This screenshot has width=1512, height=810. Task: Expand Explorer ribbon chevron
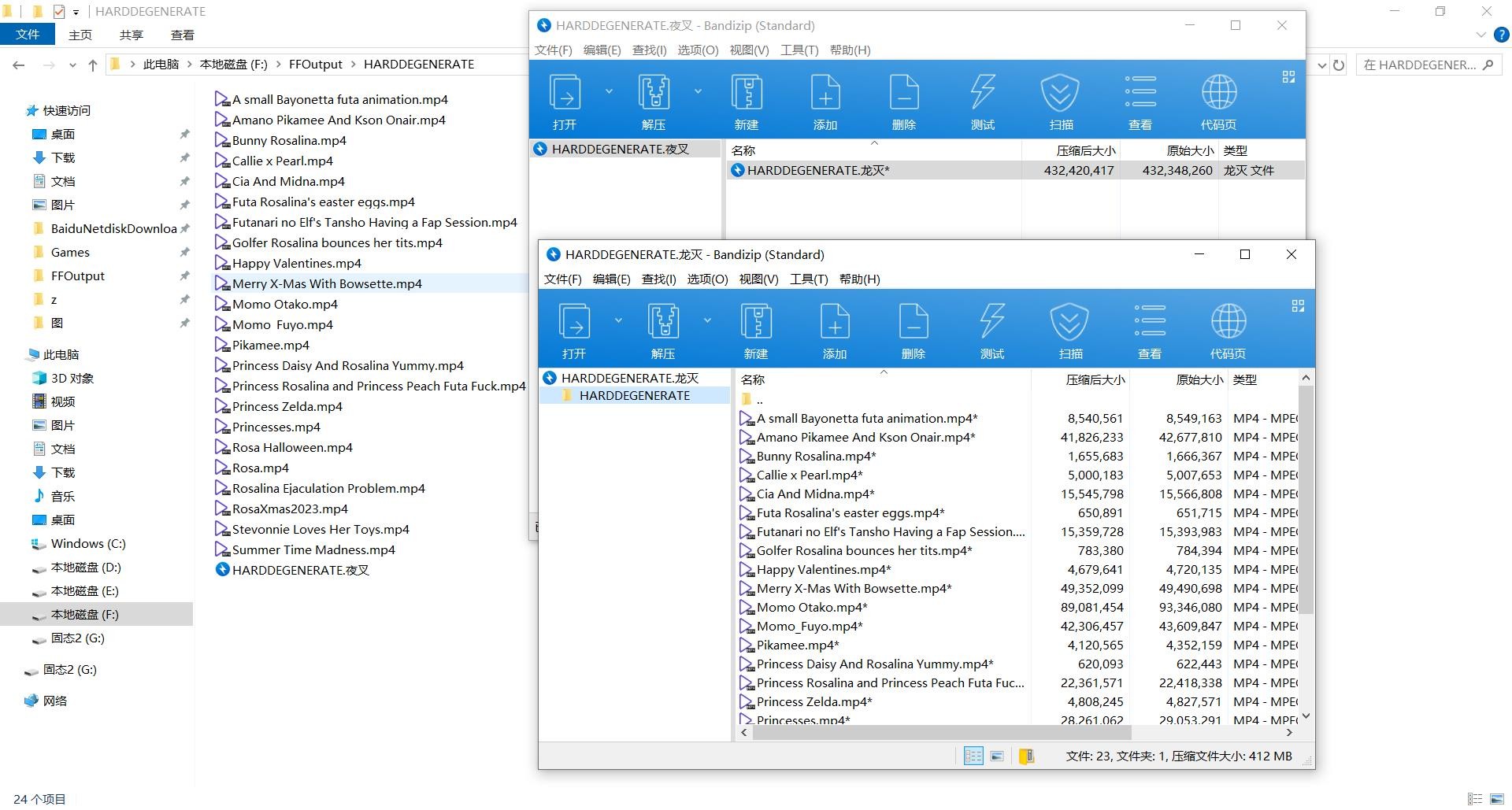(x=1481, y=35)
